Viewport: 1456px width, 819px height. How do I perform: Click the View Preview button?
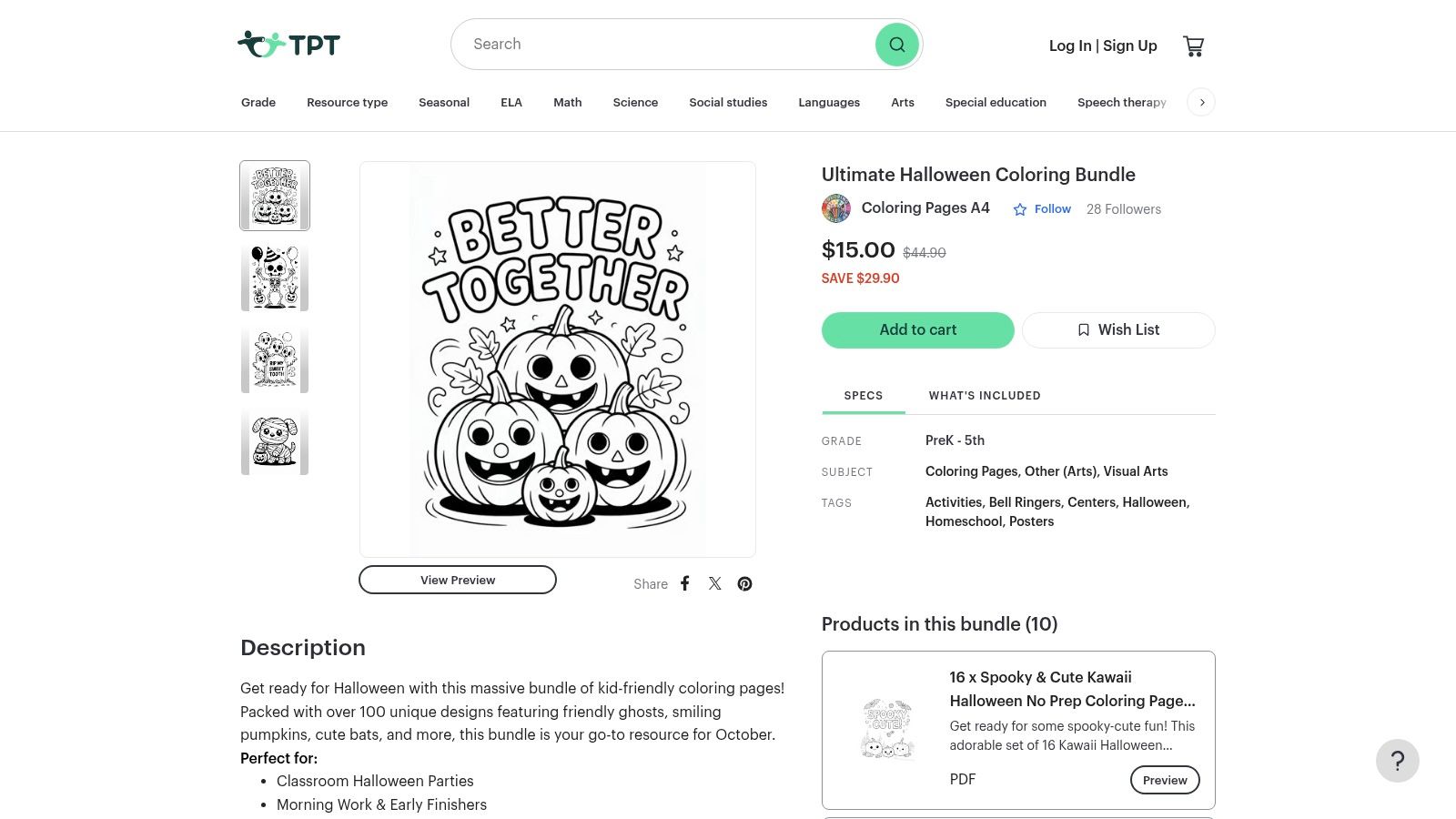(x=458, y=580)
